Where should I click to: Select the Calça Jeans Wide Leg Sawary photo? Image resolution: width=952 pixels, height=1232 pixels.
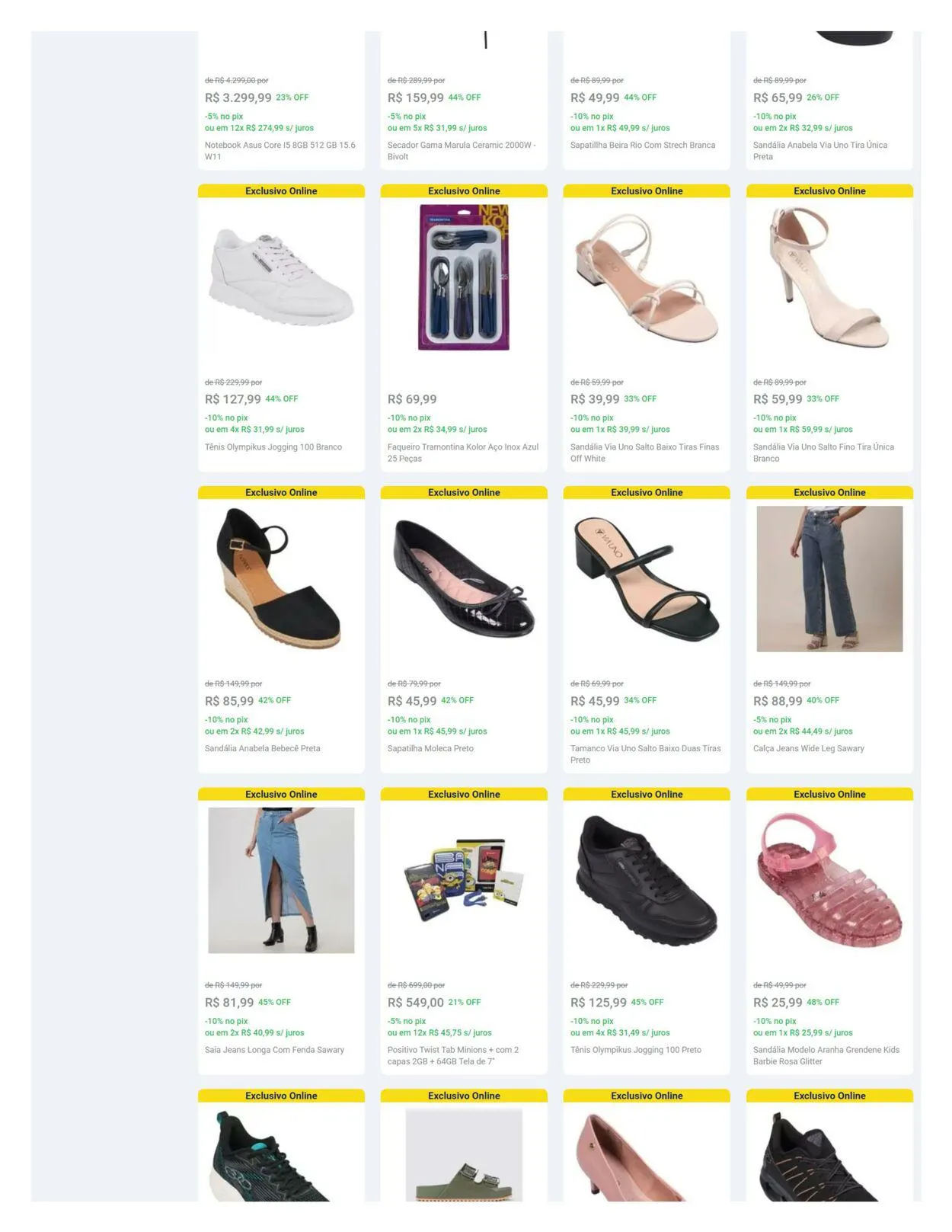pos(829,579)
